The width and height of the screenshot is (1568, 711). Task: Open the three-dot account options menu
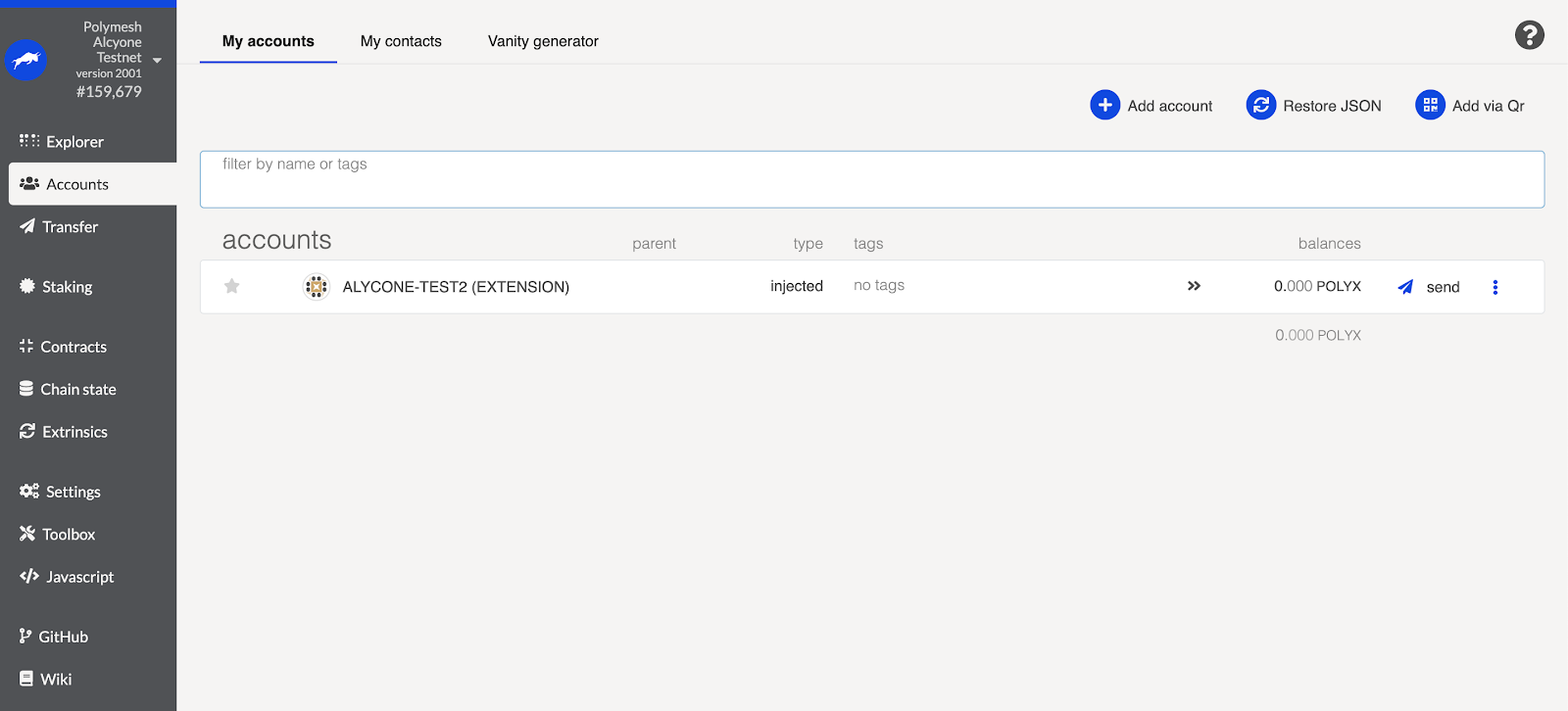click(x=1494, y=287)
